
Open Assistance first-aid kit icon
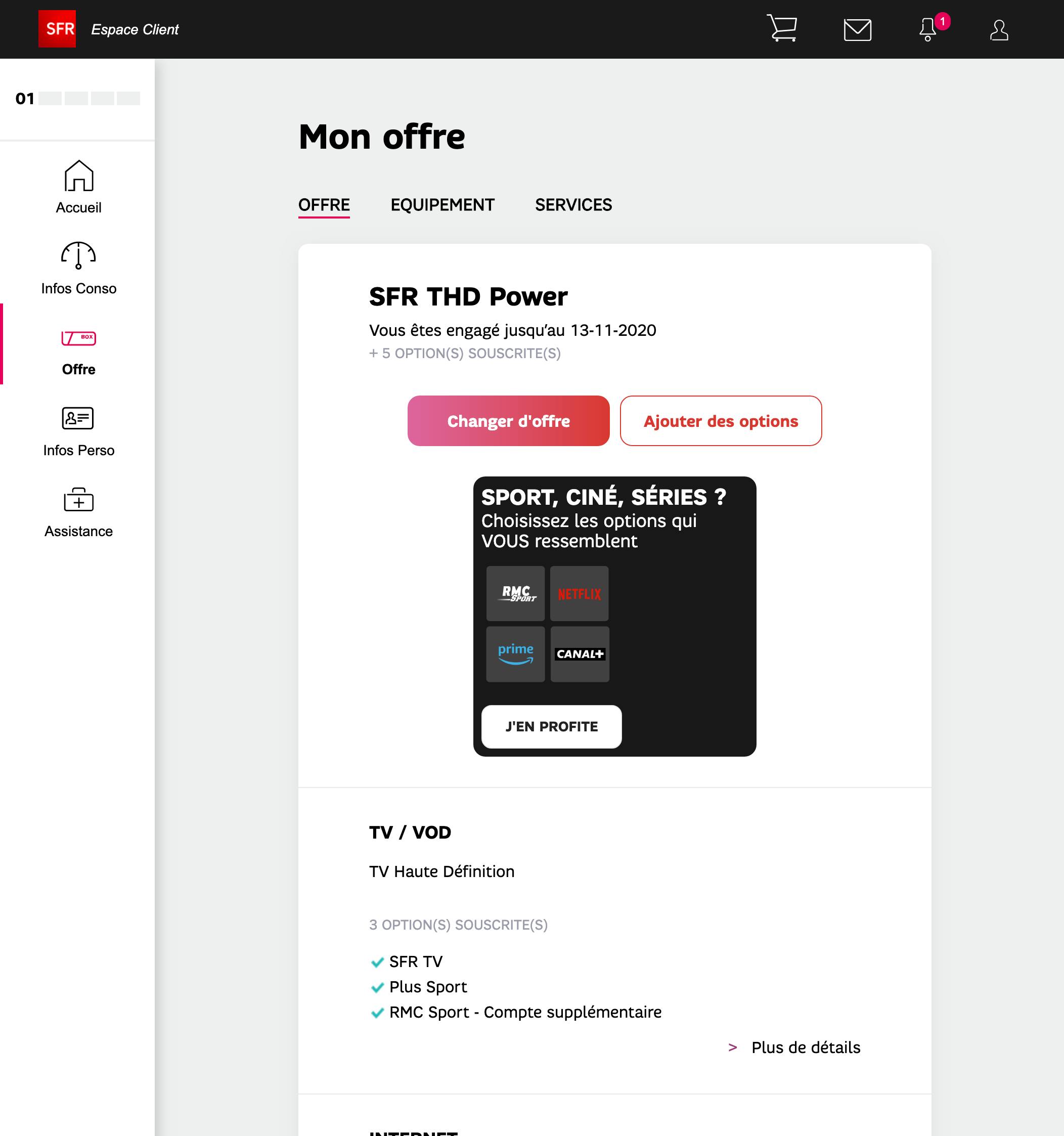pos(78,499)
